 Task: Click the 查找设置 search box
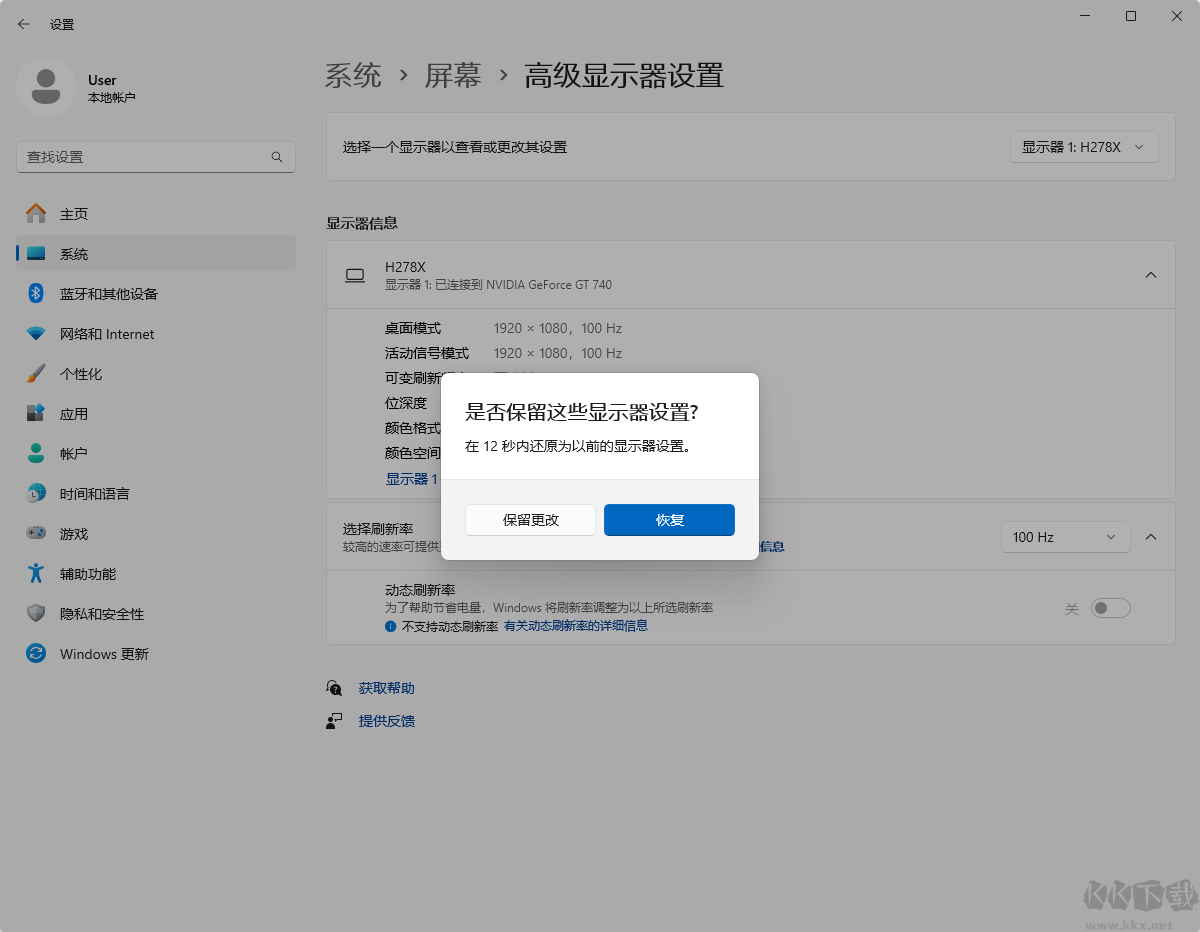point(156,157)
